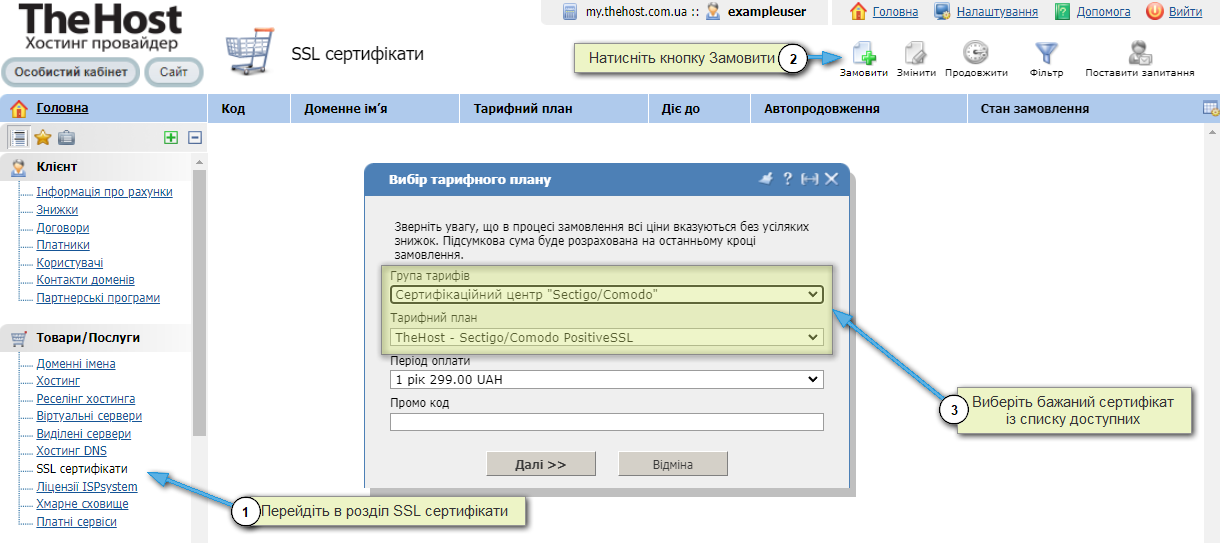1220x543 pixels.
Task: Open Партнерські програми
Action: pyautogui.click(x=98, y=298)
